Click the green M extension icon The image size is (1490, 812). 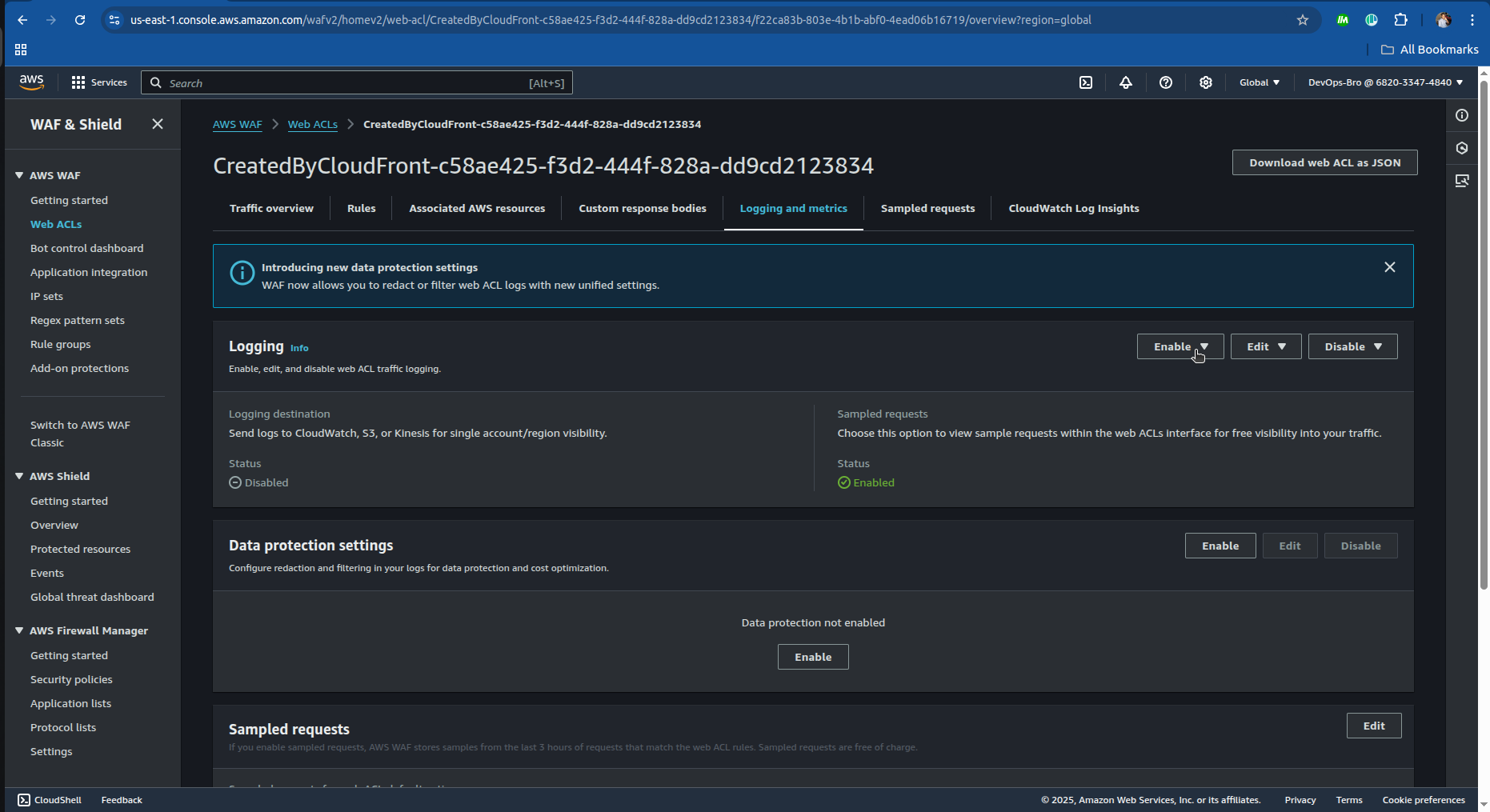tap(1343, 20)
